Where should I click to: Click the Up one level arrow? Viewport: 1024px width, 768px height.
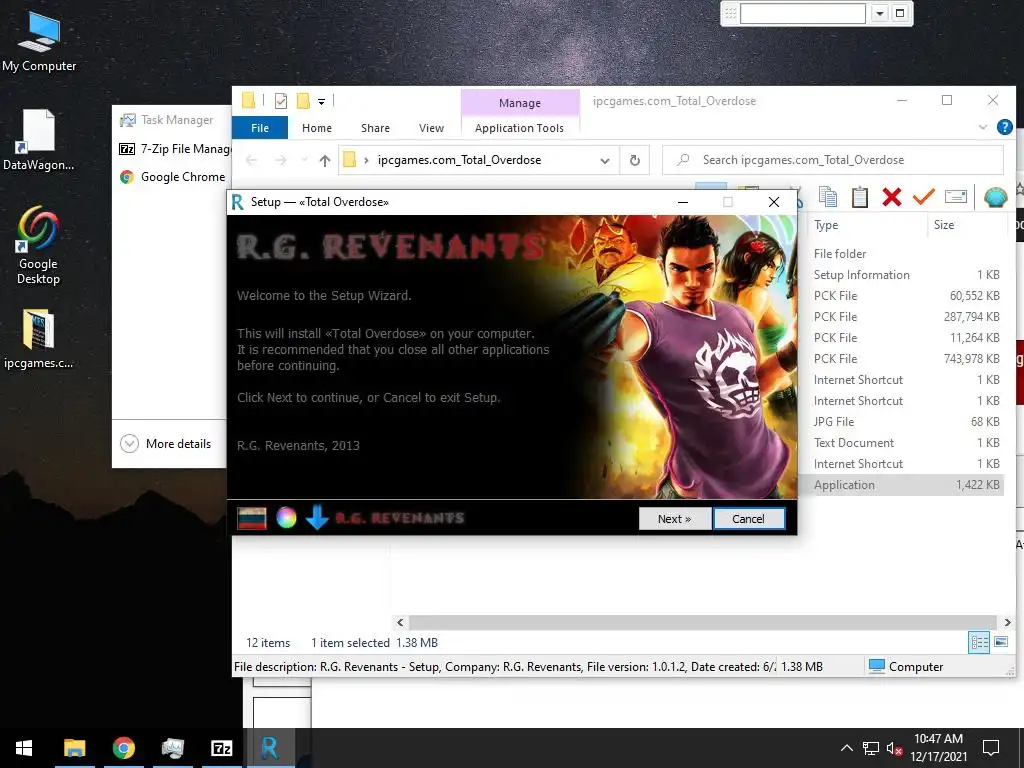[325, 160]
